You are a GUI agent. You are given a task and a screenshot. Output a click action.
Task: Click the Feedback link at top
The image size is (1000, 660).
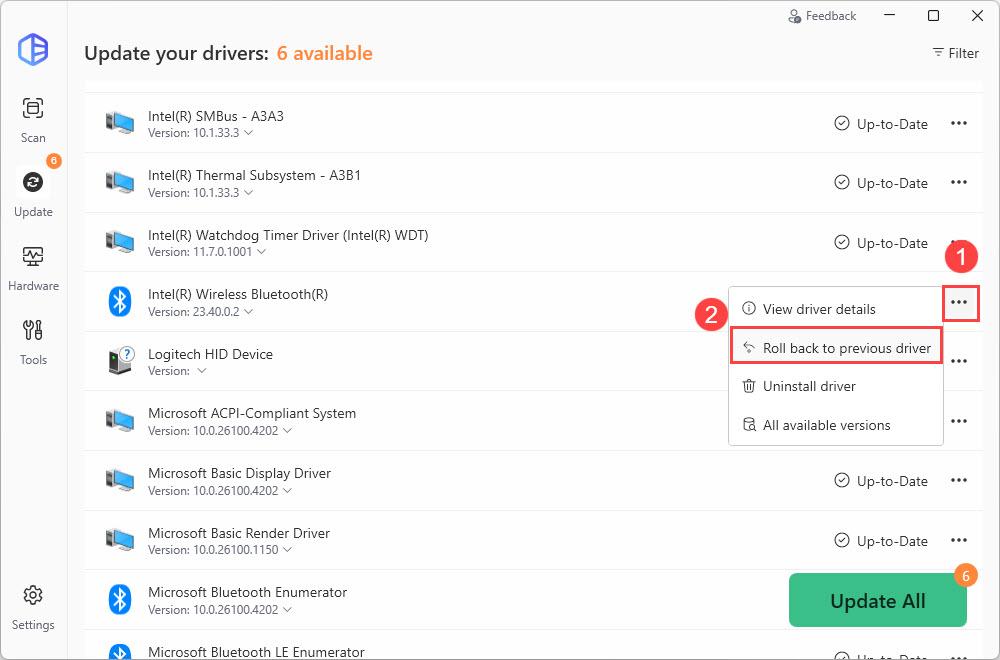tap(822, 16)
